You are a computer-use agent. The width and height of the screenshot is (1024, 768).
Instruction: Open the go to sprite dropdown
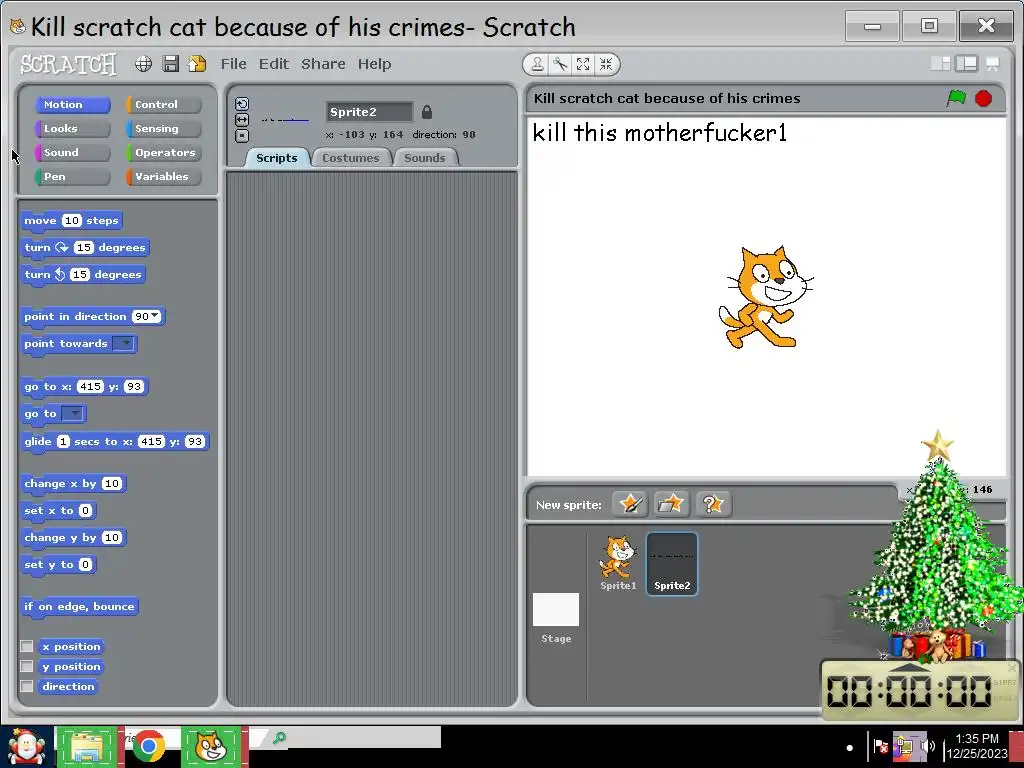coord(72,413)
